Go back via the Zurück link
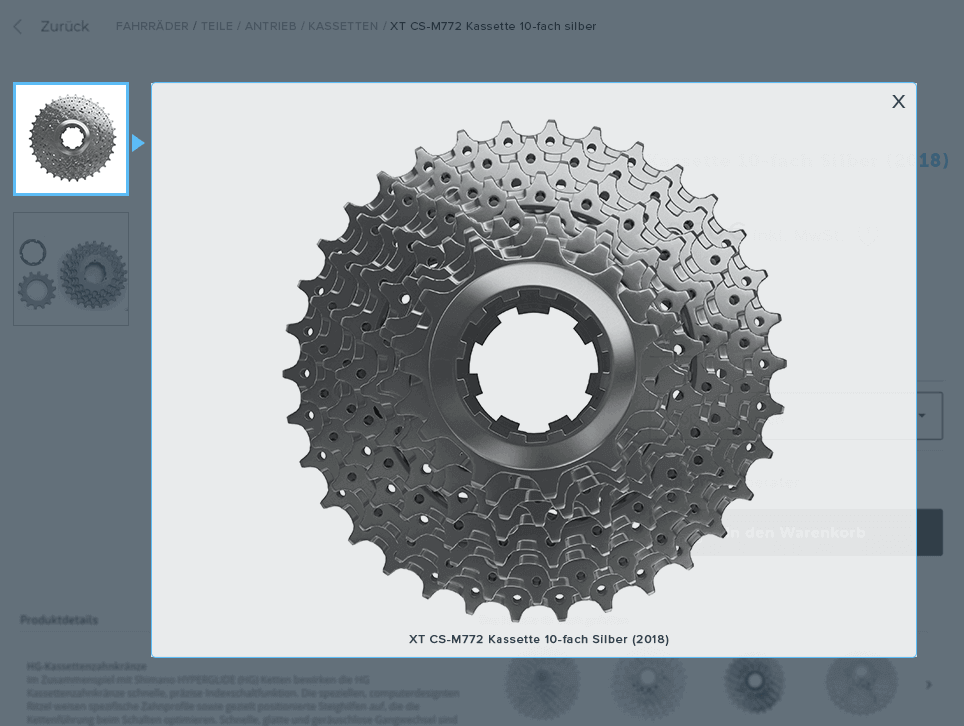 click(64, 27)
